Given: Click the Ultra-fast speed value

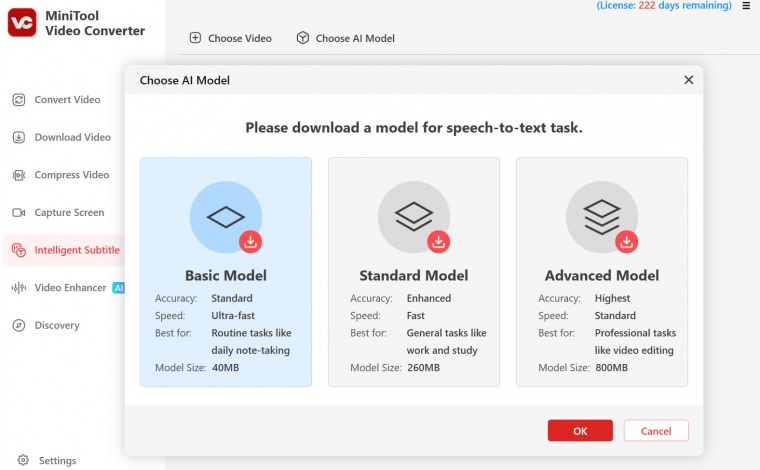Looking at the screenshot, I should [x=233, y=315].
